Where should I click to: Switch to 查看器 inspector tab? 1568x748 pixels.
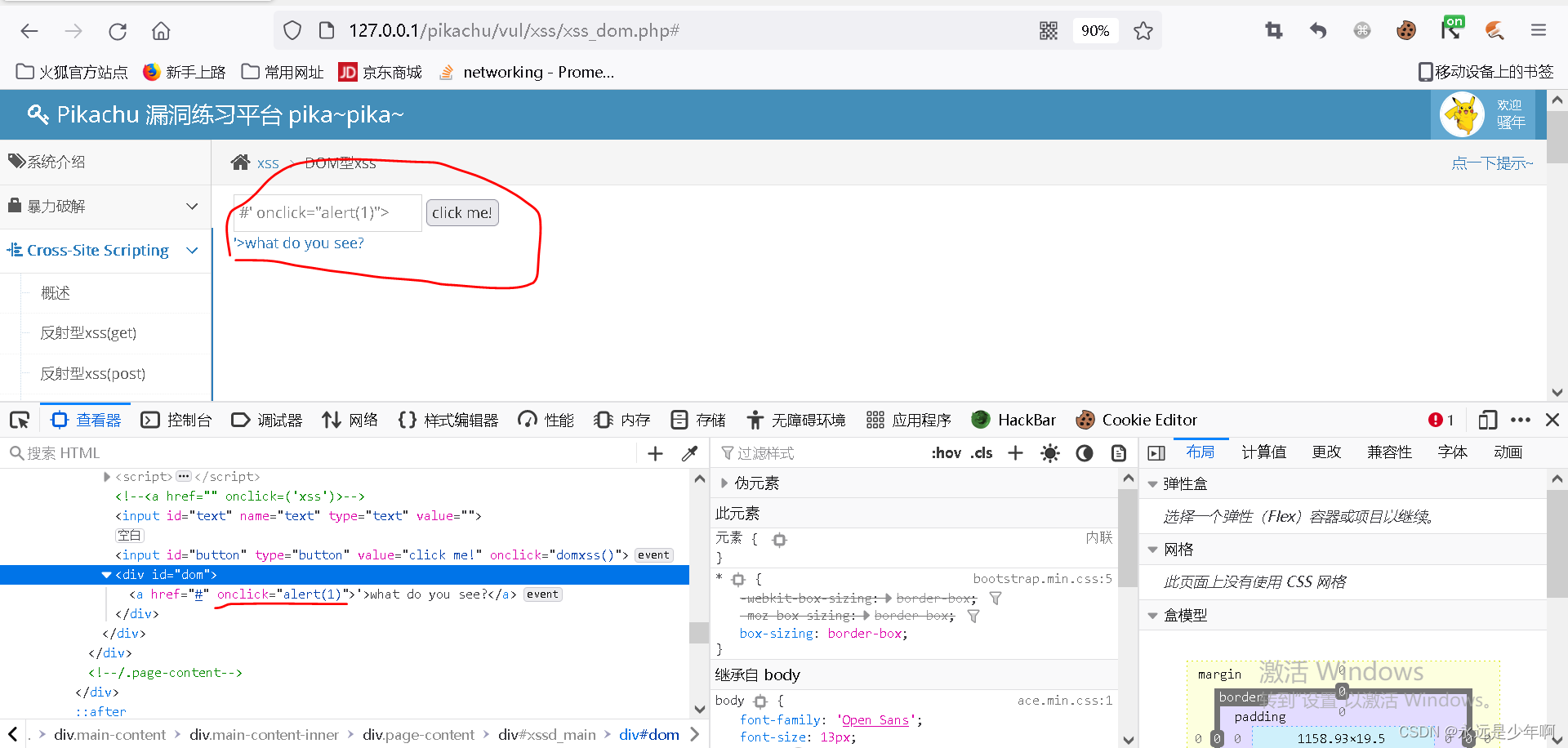[86, 420]
